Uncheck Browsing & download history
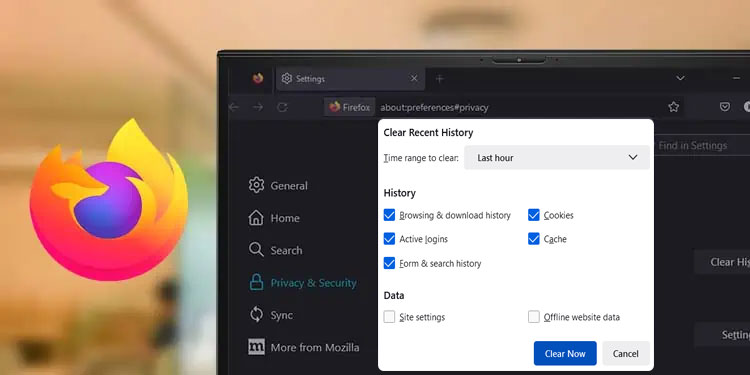The image size is (750, 375). (389, 215)
